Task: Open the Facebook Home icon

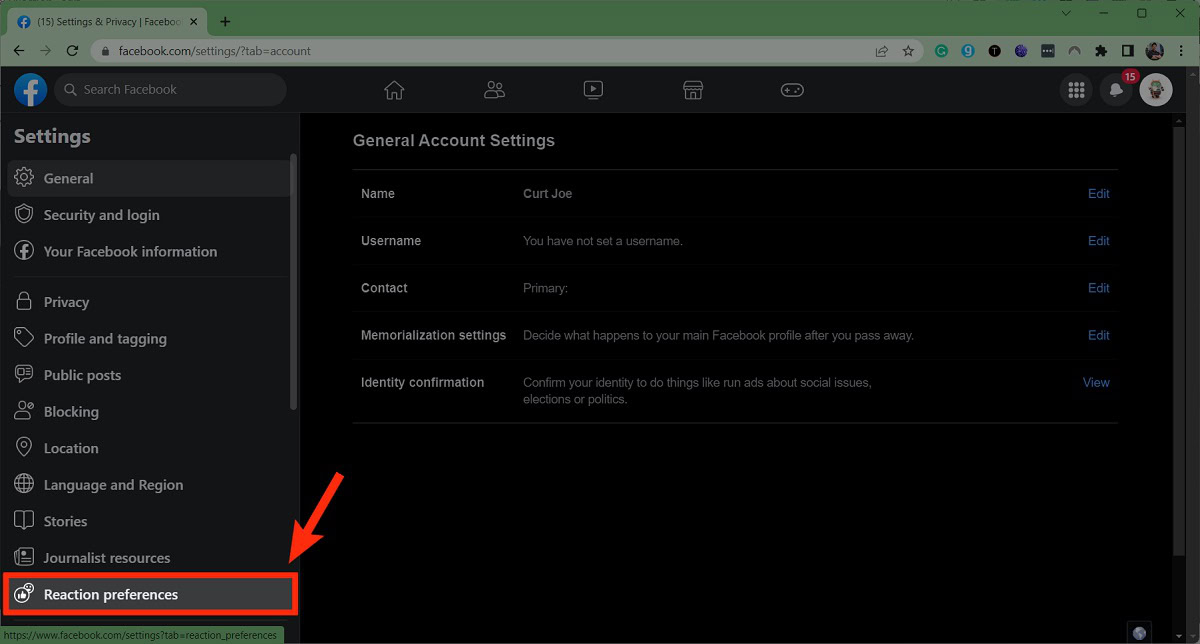Action: [394, 90]
